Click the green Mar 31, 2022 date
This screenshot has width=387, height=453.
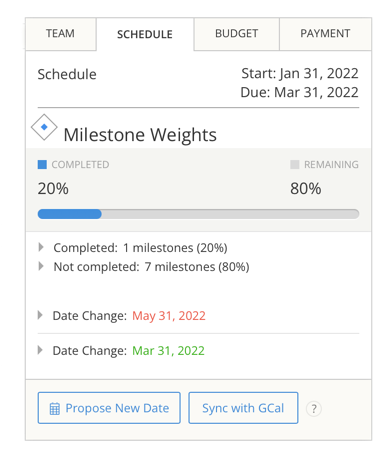[x=168, y=351]
